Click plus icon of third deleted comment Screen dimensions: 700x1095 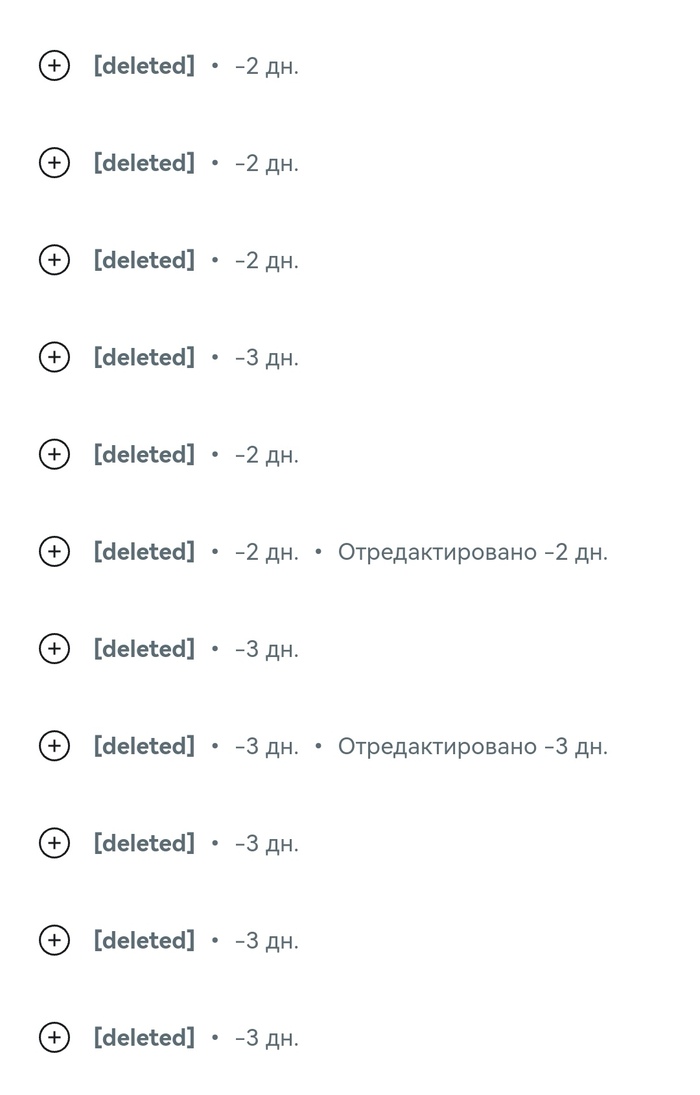[54, 260]
